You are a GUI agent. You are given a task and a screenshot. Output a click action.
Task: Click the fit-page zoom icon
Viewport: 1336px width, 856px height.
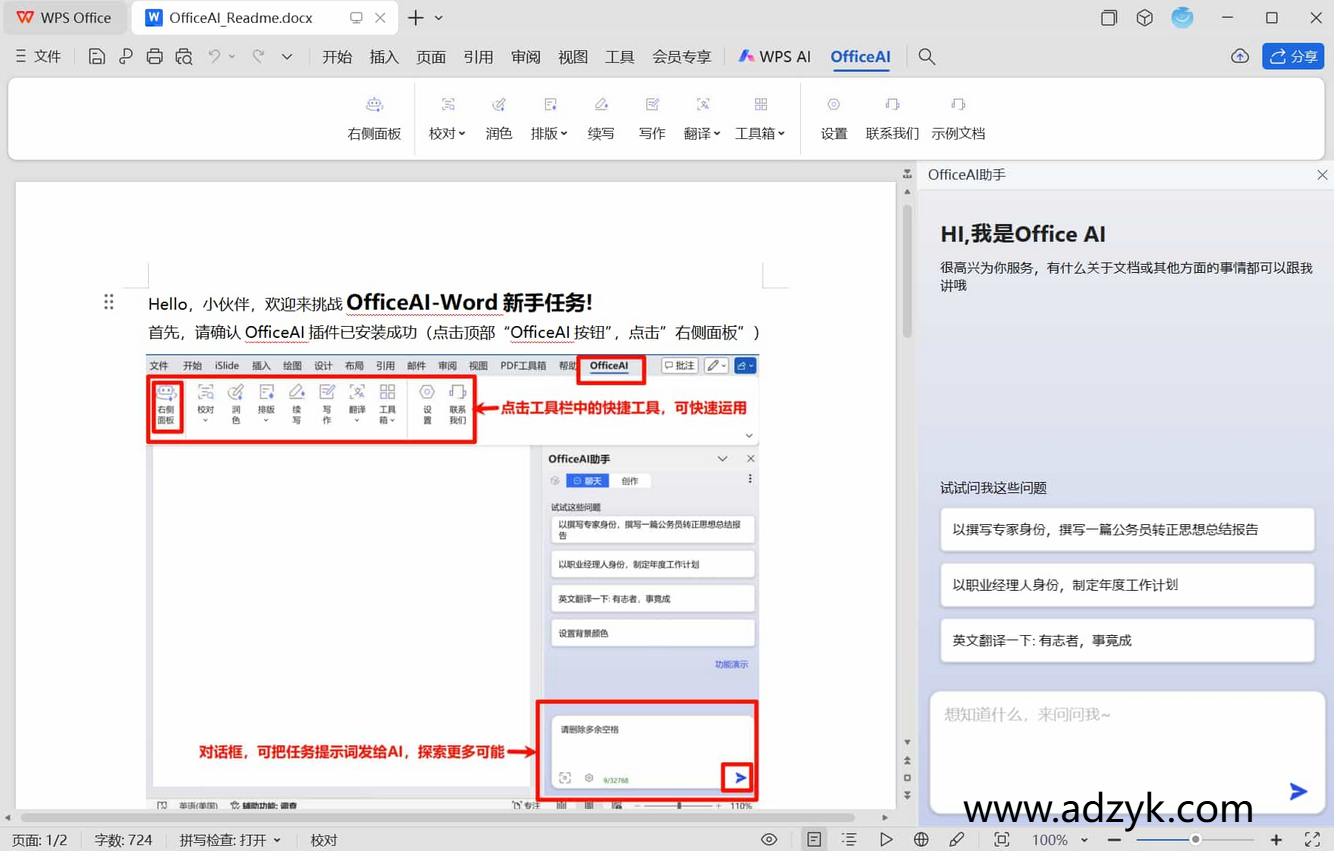pos(1002,839)
